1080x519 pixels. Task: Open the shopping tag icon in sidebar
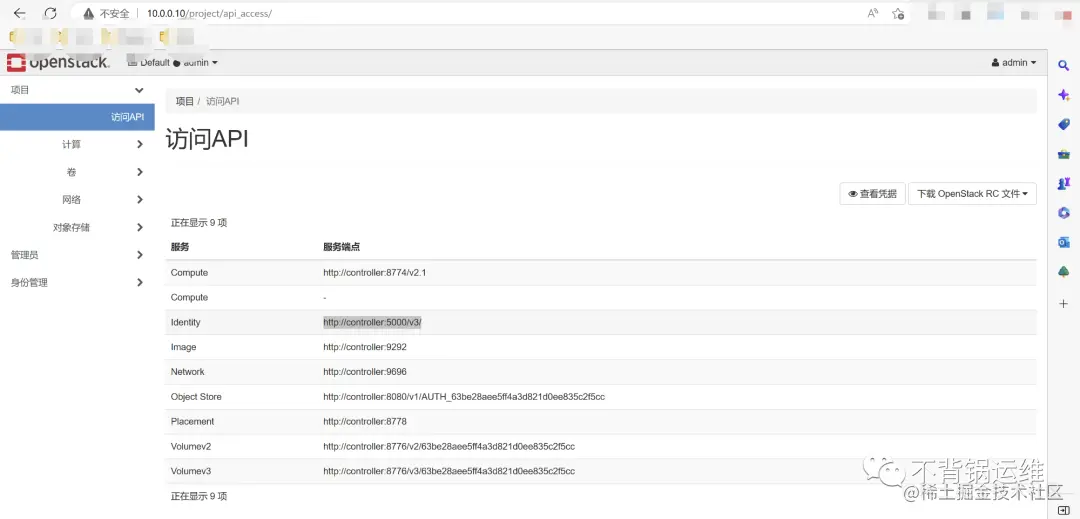click(x=1063, y=125)
